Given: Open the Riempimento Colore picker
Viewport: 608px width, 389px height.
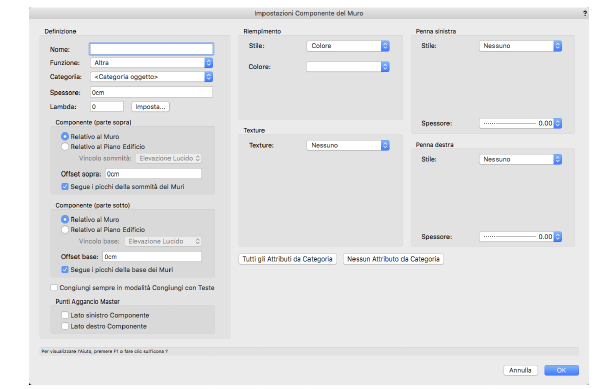Looking at the screenshot, I should 348,67.
